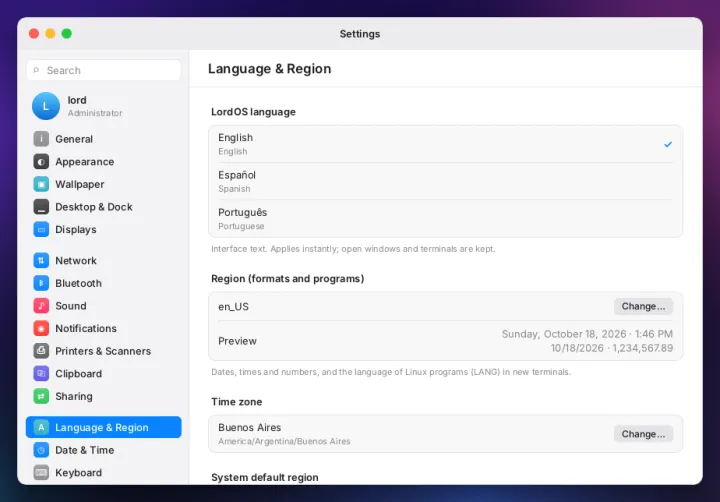Click the Sound sidebar icon
Screen dimensions: 720x502
click(x=41, y=305)
